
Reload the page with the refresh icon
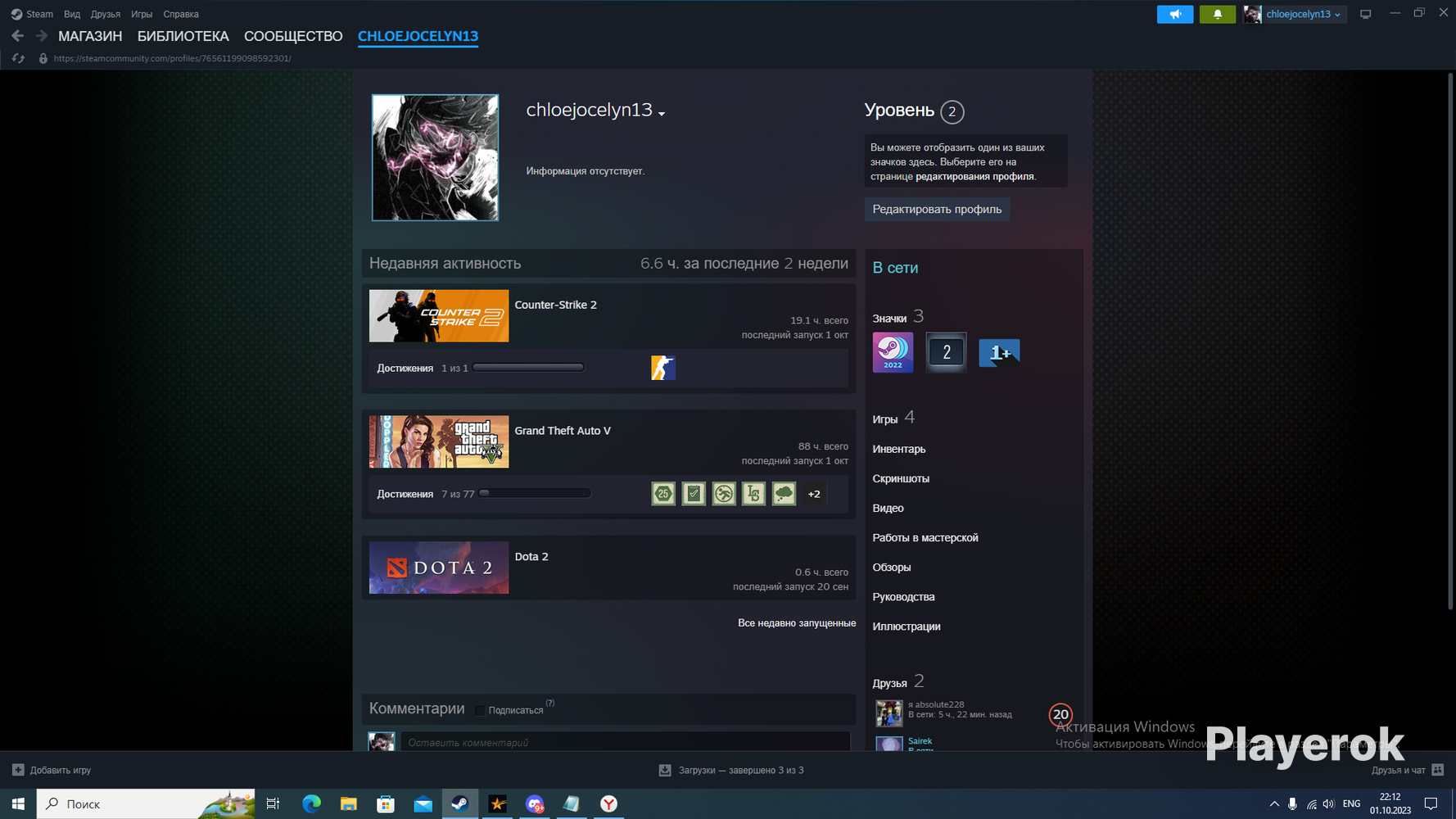(x=18, y=58)
